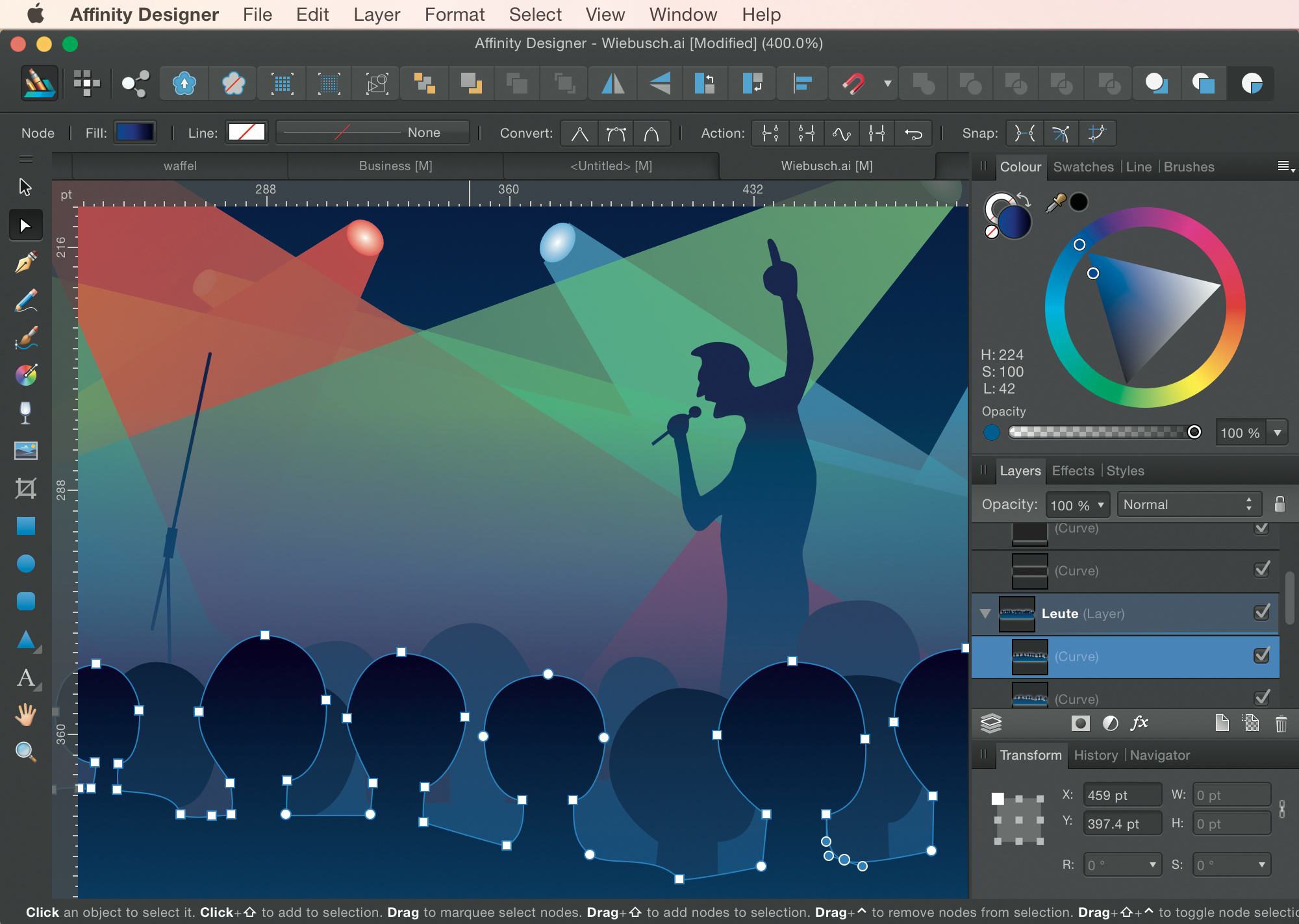Open colour opacity percentage dropdown arrow
Screen dimensions: 1299x924
(1278, 432)
